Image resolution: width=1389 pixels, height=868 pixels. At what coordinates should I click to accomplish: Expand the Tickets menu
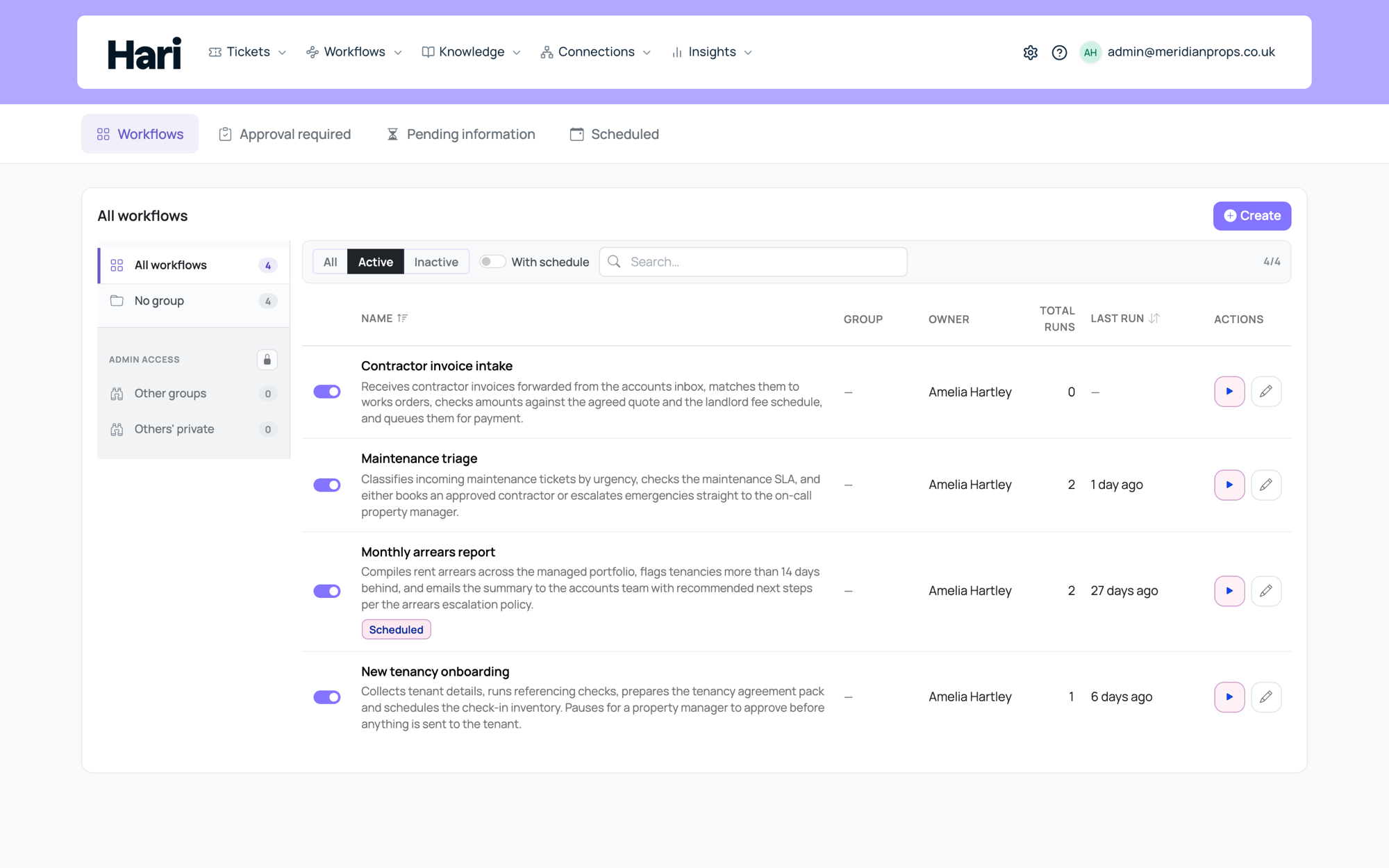[247, 52]
